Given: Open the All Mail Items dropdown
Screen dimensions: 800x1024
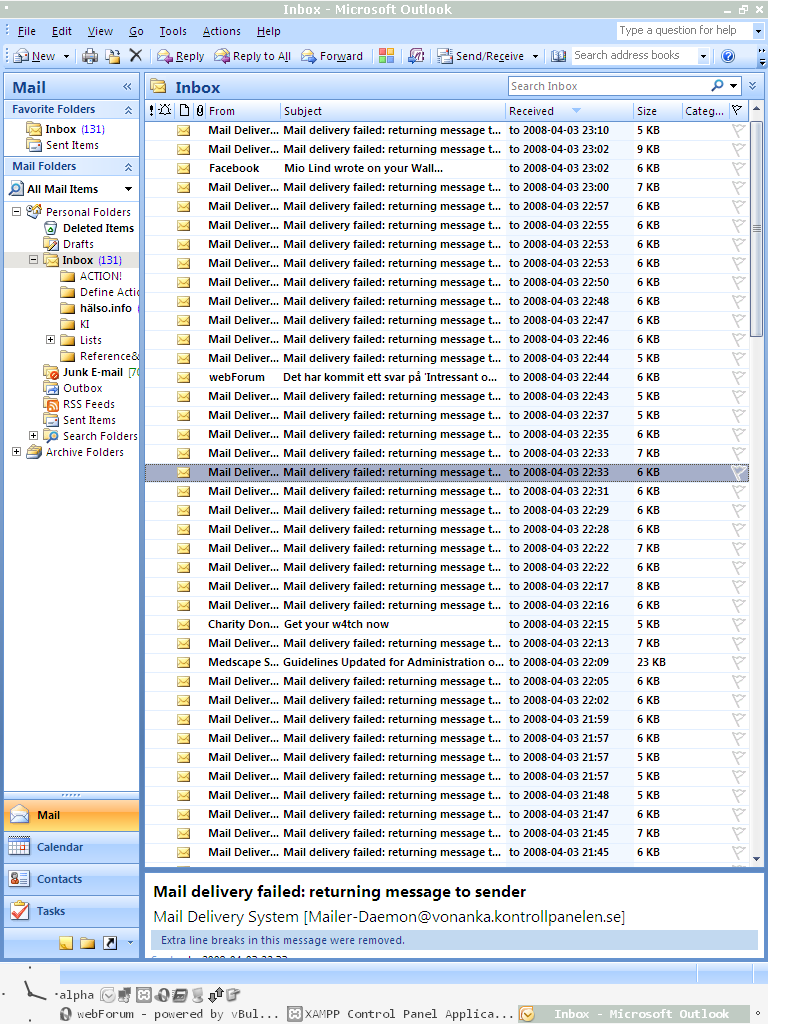Looking at the screenshot, I should [129, 189].
